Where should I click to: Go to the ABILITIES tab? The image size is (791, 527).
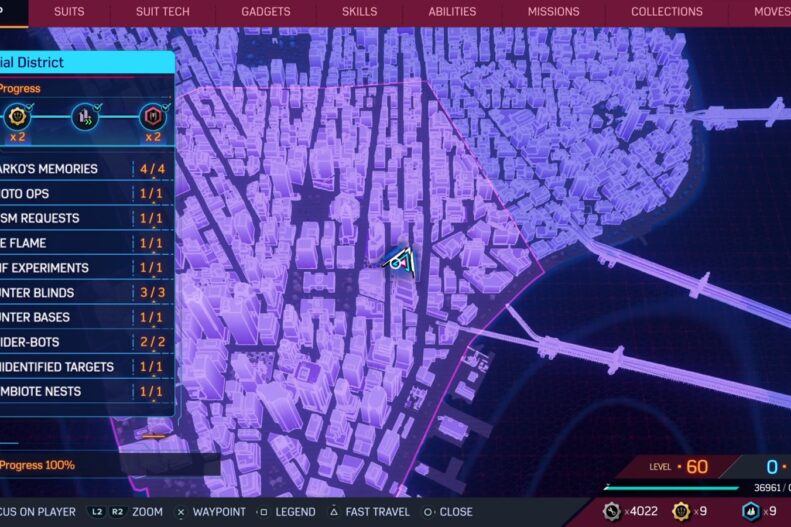[x=452, y=12]
